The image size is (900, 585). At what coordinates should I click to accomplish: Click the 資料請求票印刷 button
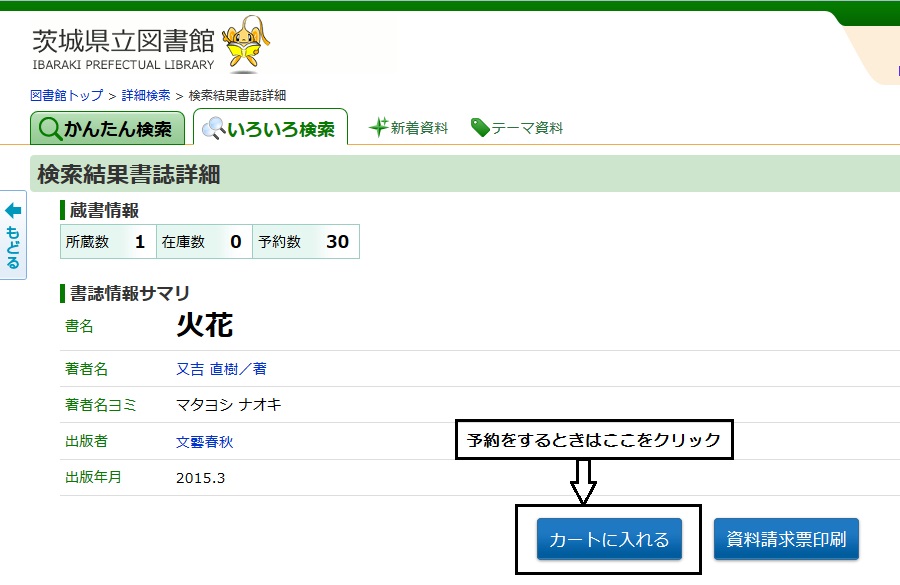click(x=786, y=539)
